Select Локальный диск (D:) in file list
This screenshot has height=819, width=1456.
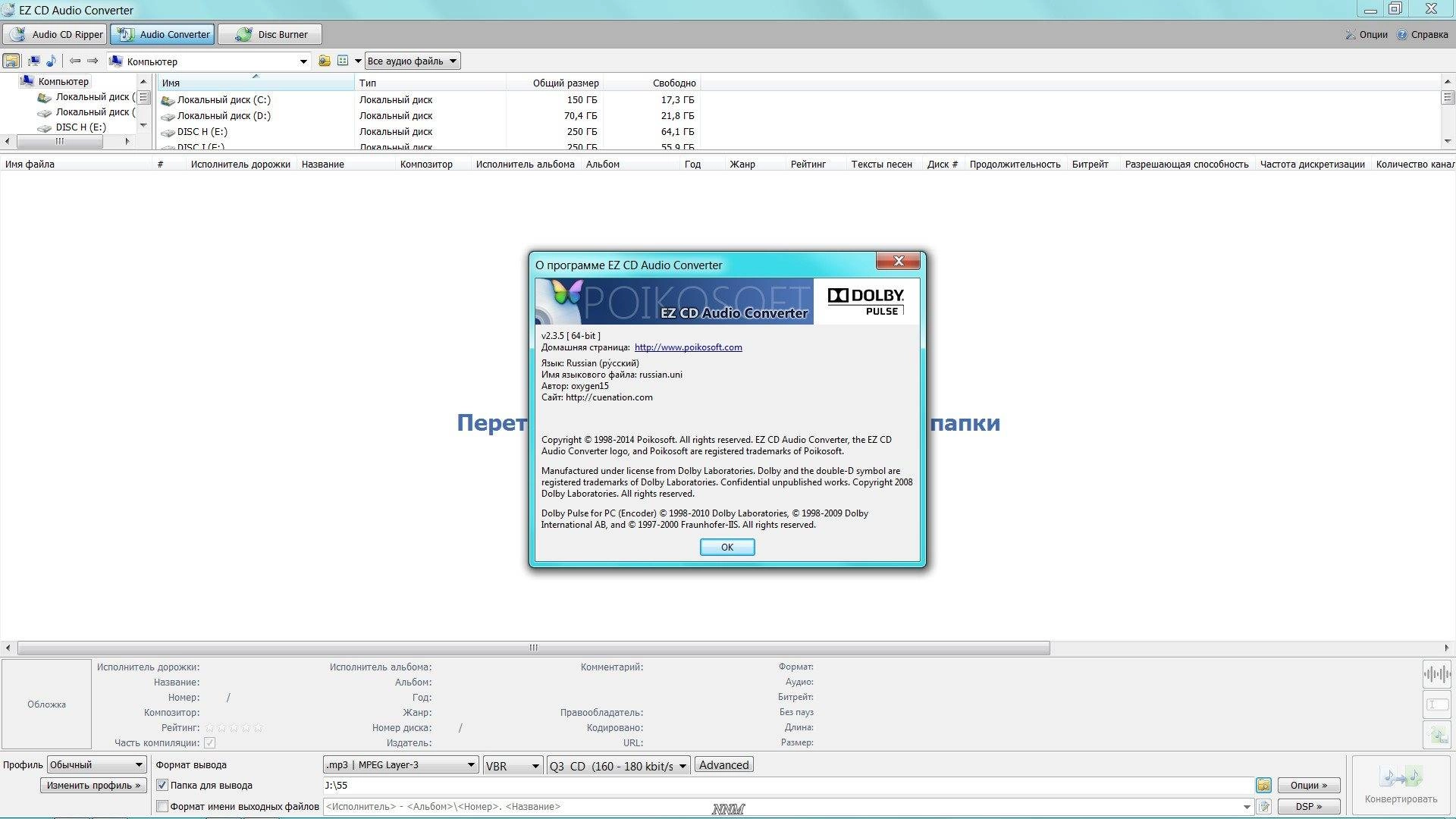(216, 115)
